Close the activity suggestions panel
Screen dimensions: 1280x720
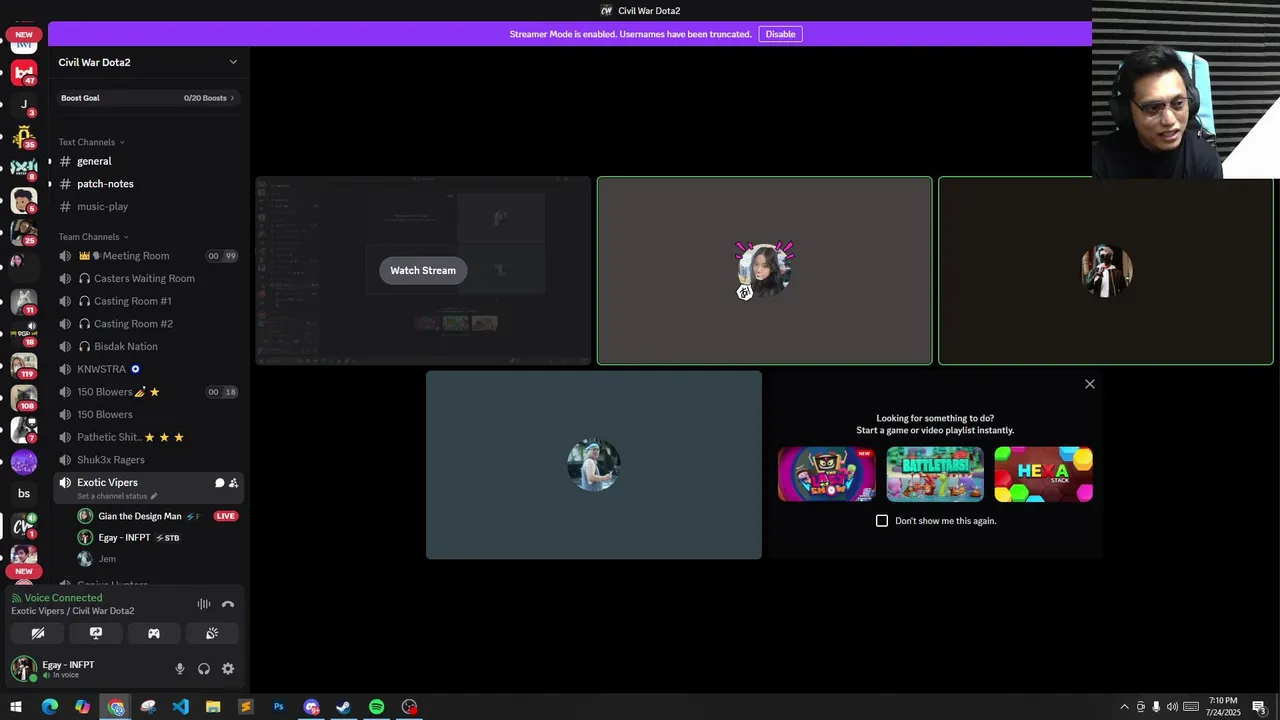tap(1090, 384)
